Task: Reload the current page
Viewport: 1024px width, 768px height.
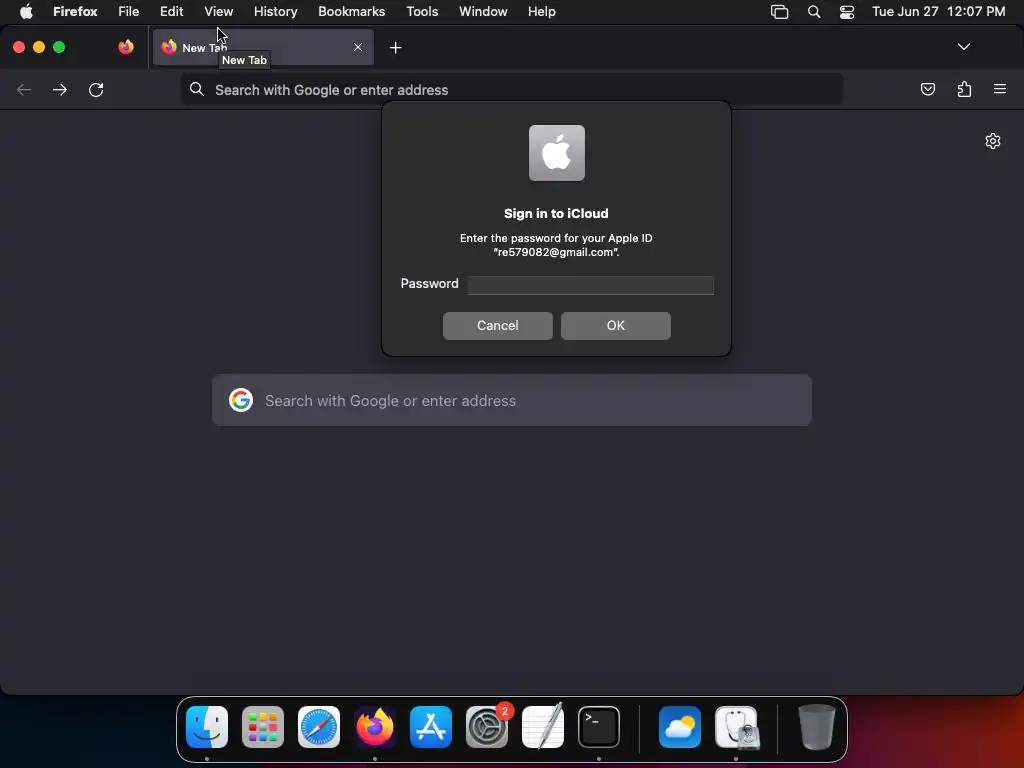Action: coord(96,89)
